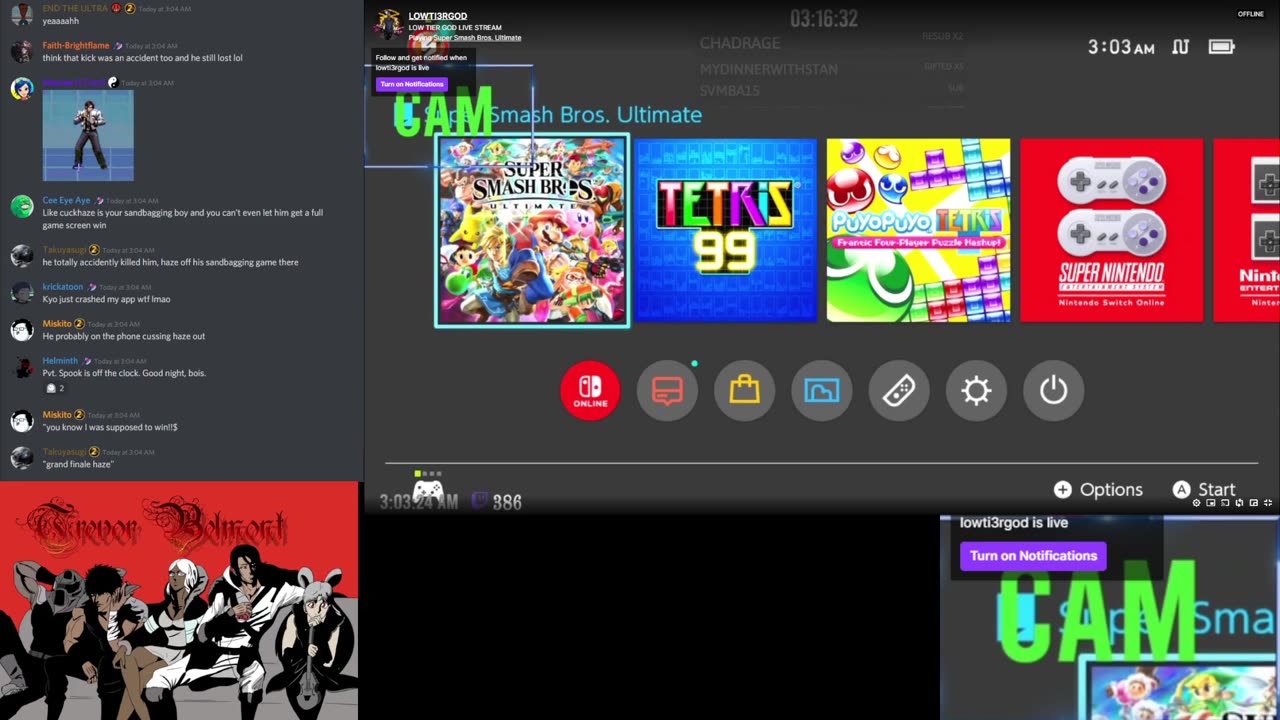Screen dimensions: 1280x720
Task: Click the krickatoon avatar in Discord
Action: click(21, 292)
